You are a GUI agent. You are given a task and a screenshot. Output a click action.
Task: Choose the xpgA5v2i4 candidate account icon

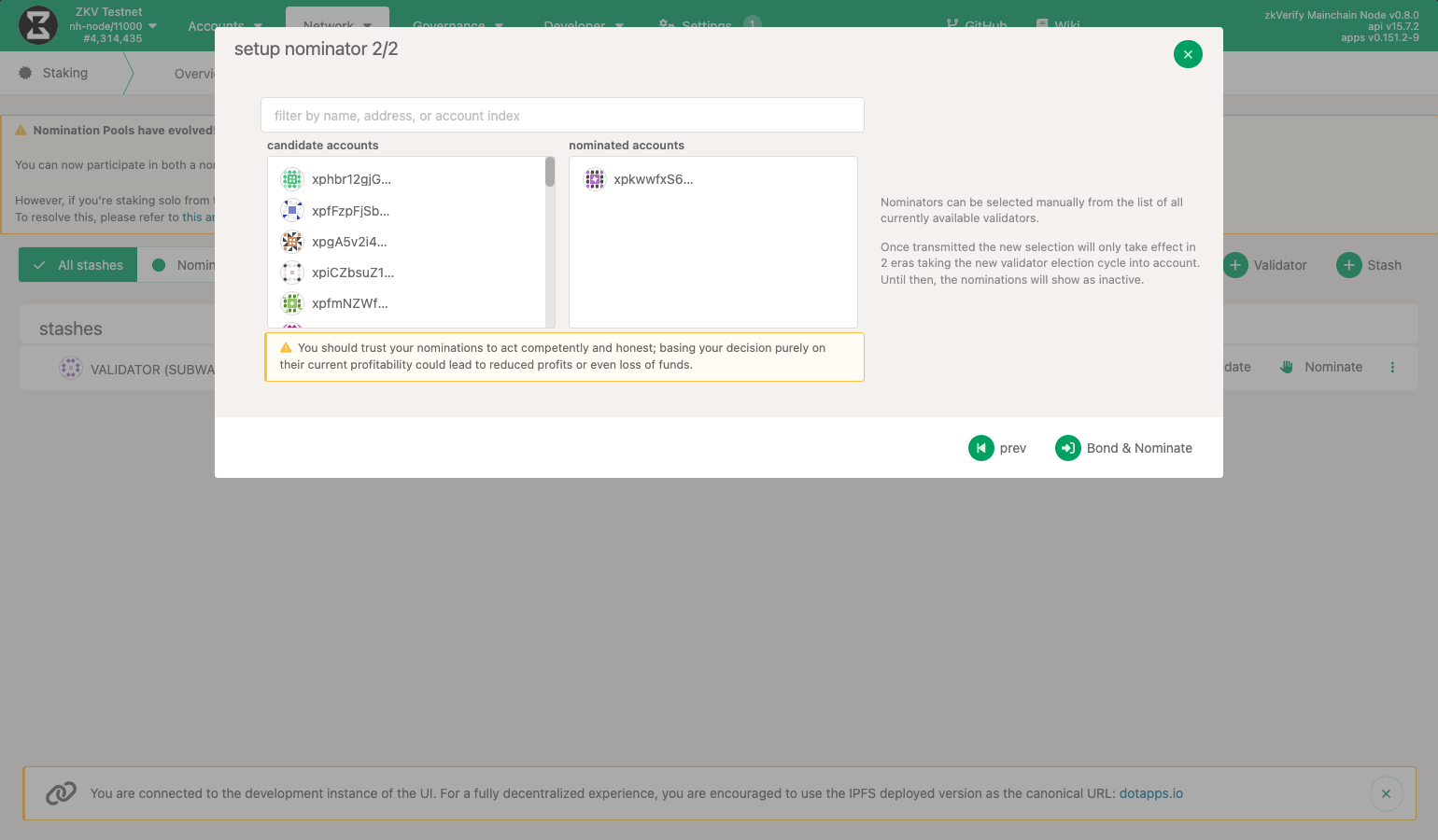click(292, 242)
